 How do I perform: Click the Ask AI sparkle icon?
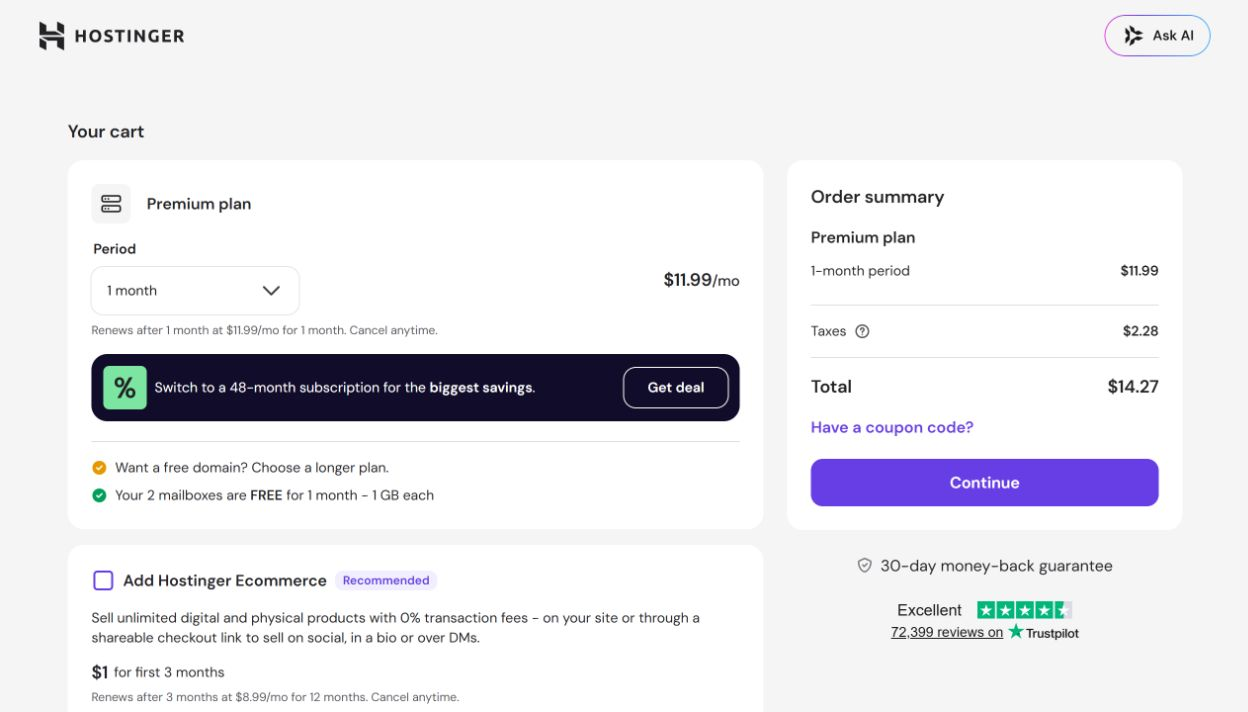point(1133,36)
